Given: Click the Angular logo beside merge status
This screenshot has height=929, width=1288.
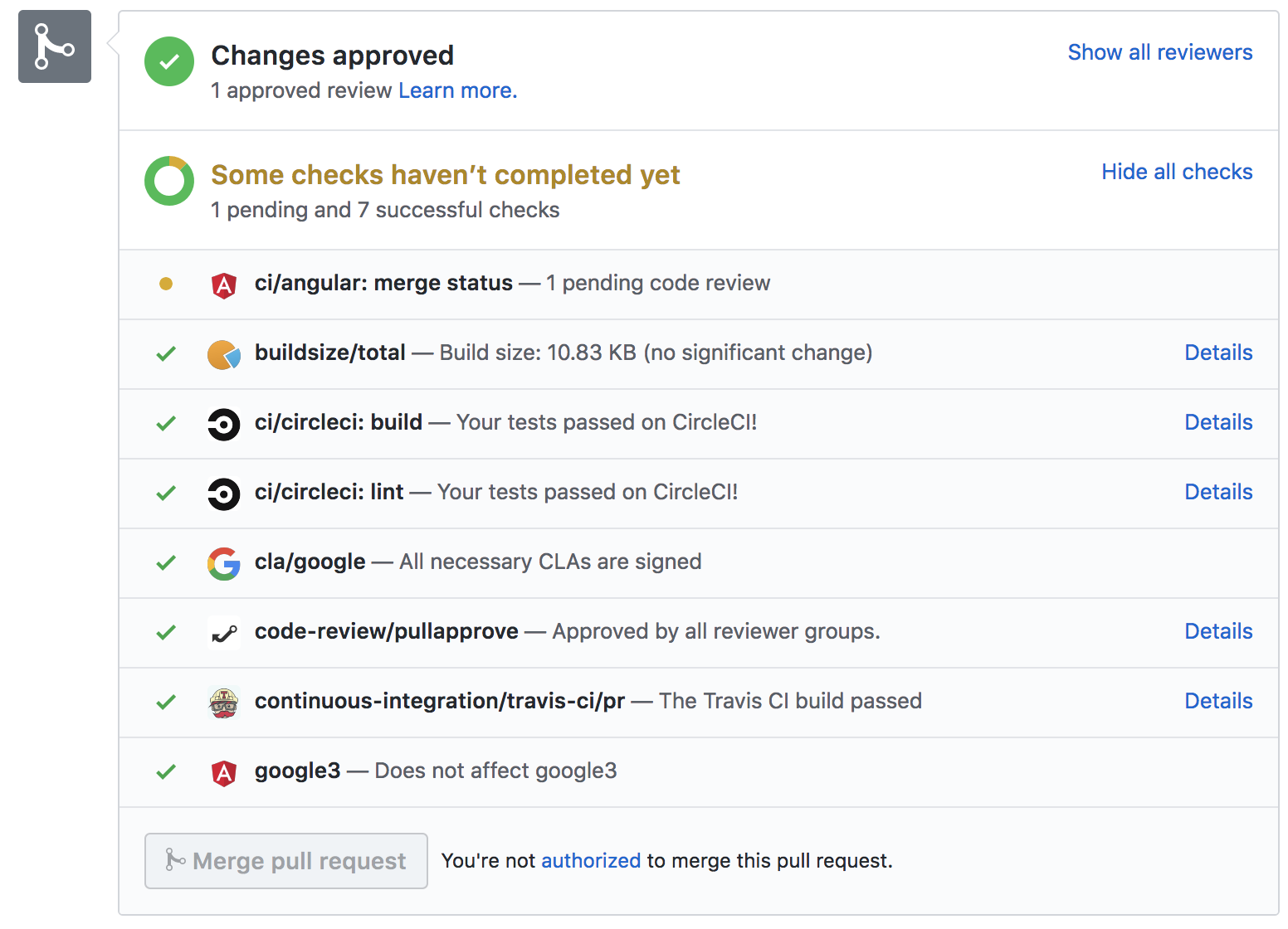Looking at the screenshot, I should point(224,285).
